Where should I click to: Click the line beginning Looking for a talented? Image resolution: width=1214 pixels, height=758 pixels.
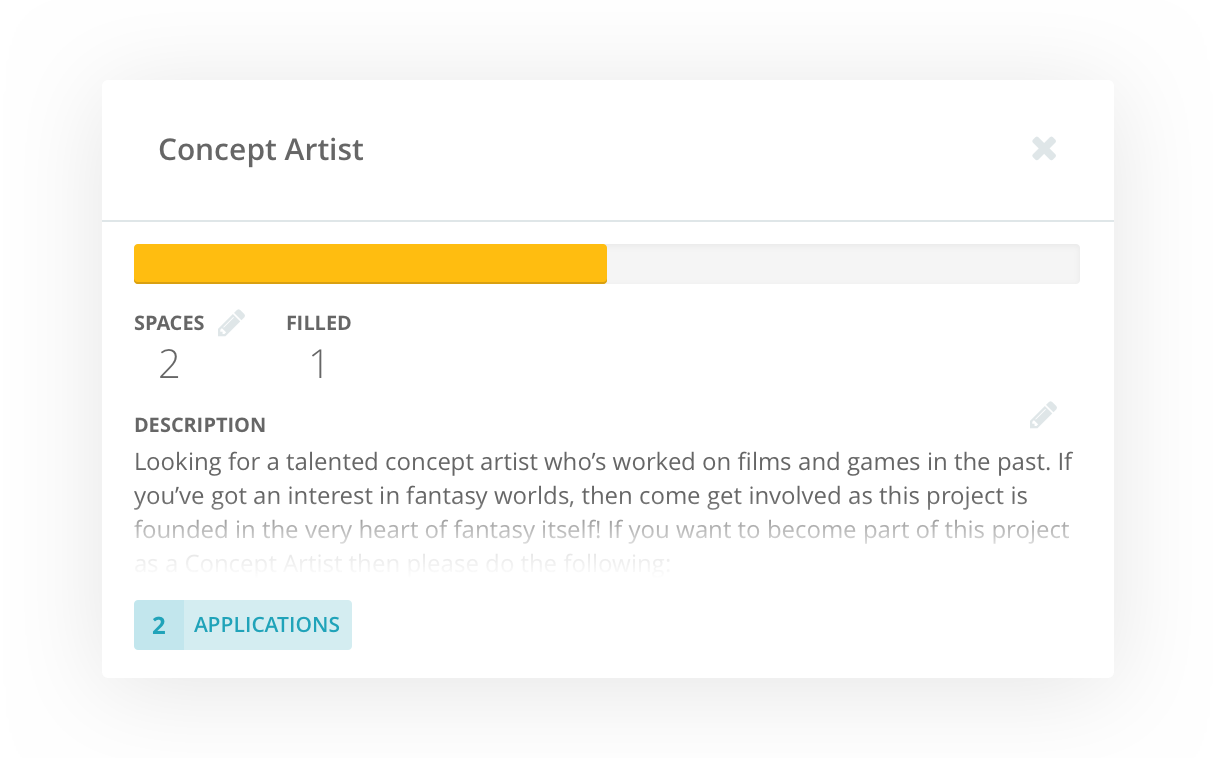(x=604, y=463)
